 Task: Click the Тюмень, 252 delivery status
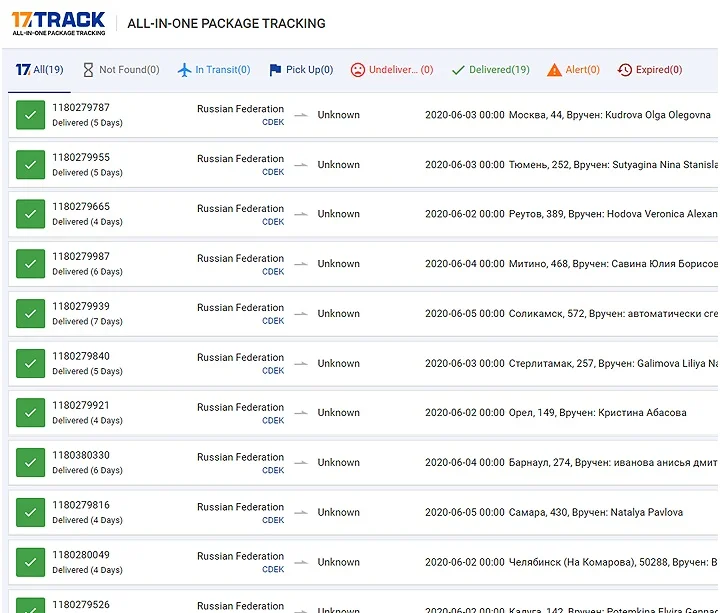(x=613, y=164)
